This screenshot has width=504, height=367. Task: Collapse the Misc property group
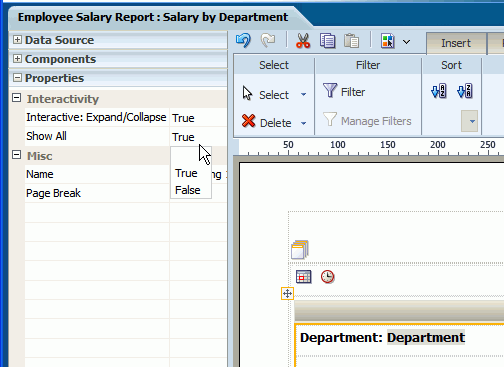(17, 155)
